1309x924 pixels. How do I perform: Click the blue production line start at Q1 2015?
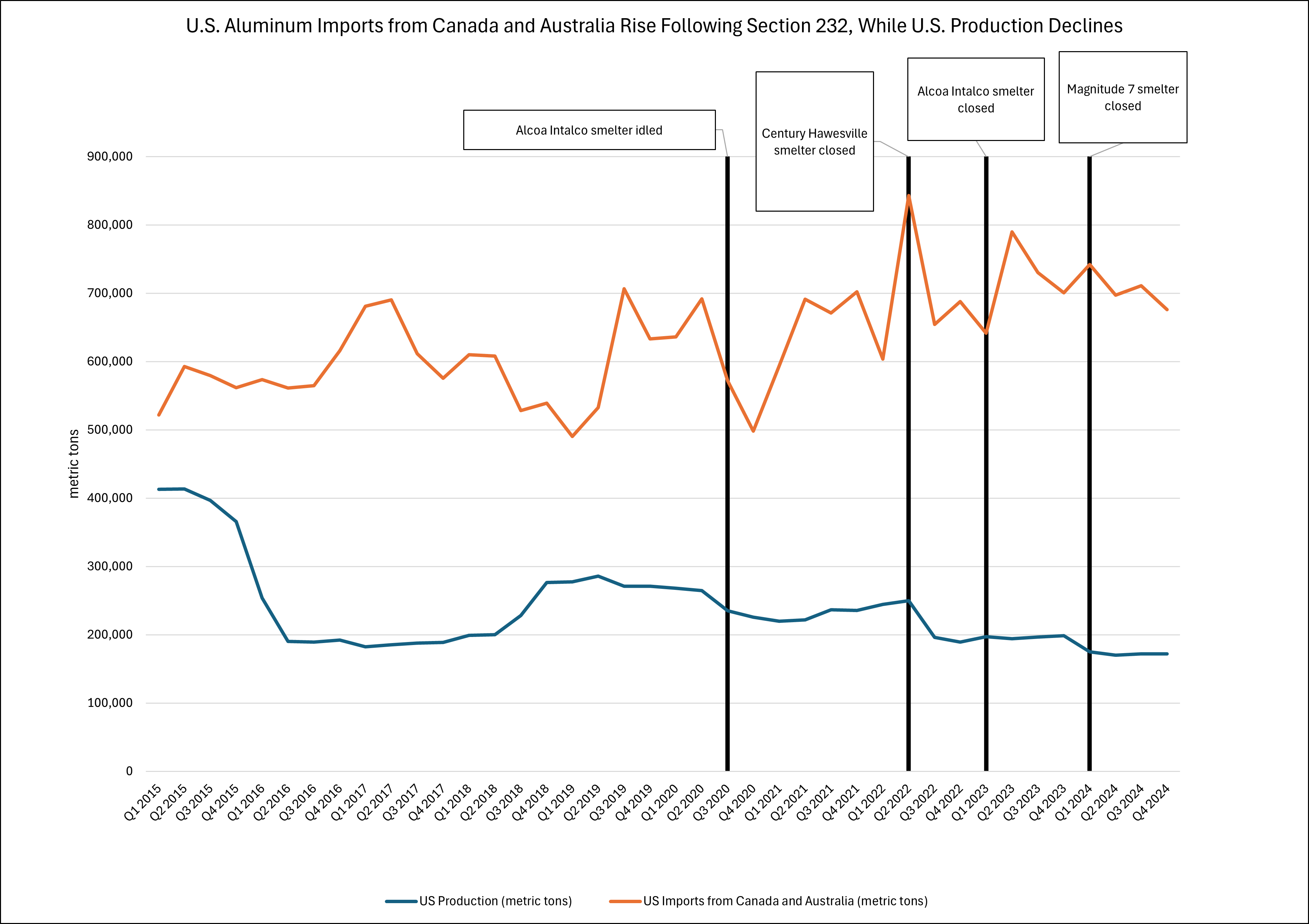158,489
